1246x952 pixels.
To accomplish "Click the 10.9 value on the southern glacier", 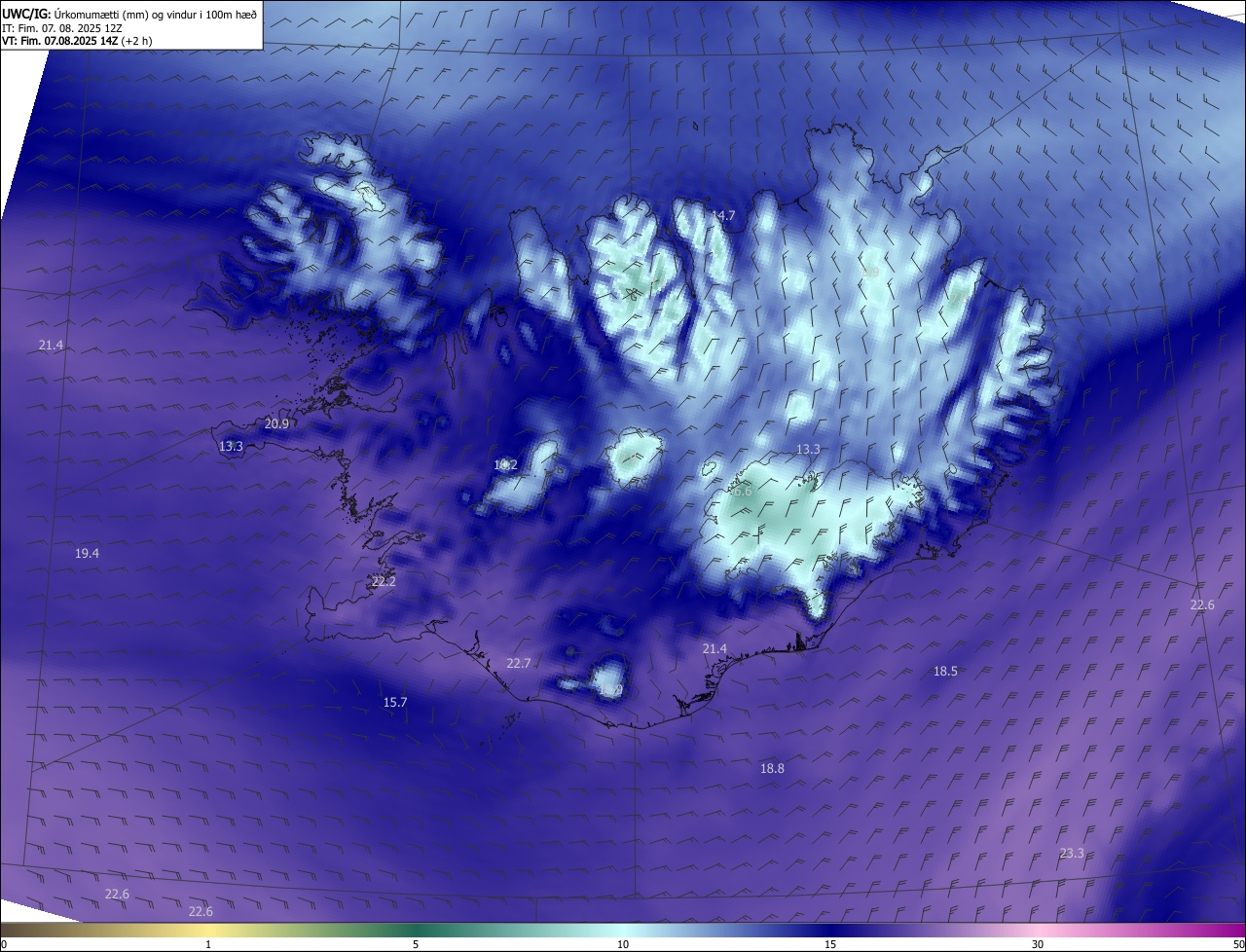I will pyautogui.click(x=610, y=690).
